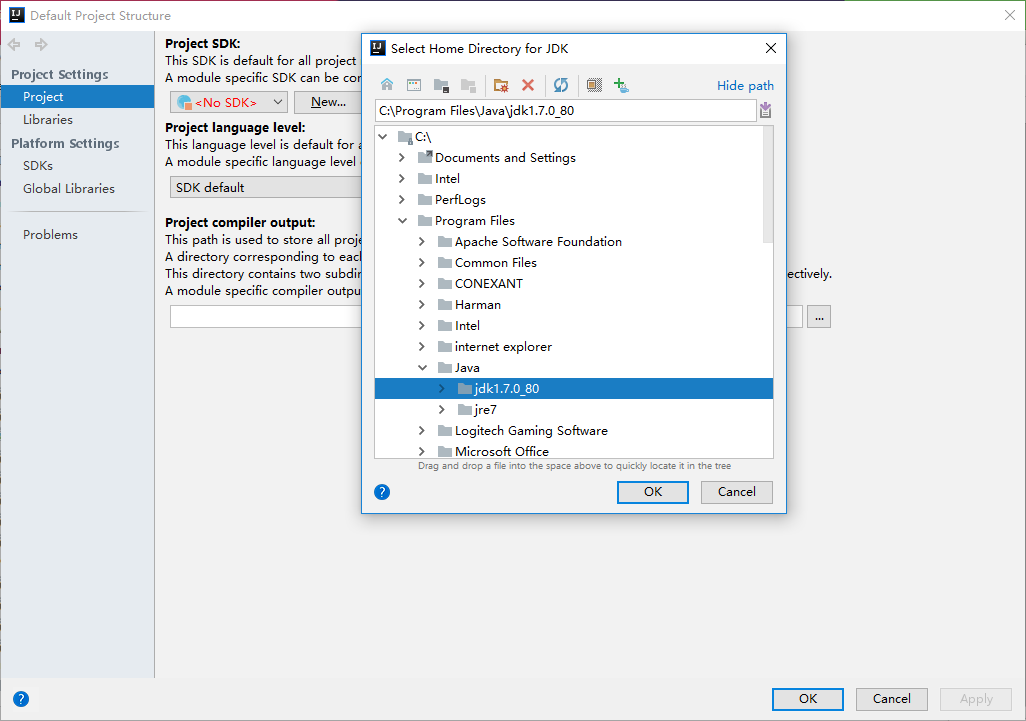This screenshot has height=721, width=1026.
Task: Create a new folder using the New Folder icon
Action: [500, 85]
